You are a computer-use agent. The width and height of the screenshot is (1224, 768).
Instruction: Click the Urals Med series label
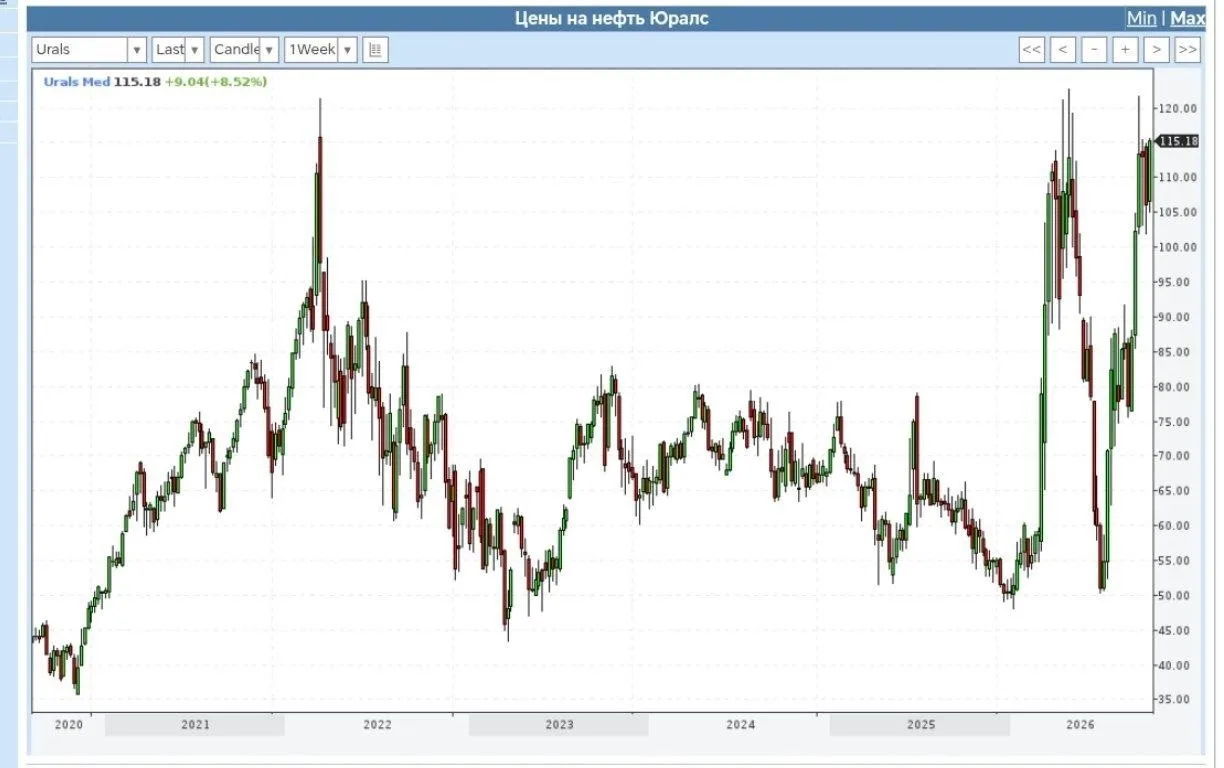[76, 81]
